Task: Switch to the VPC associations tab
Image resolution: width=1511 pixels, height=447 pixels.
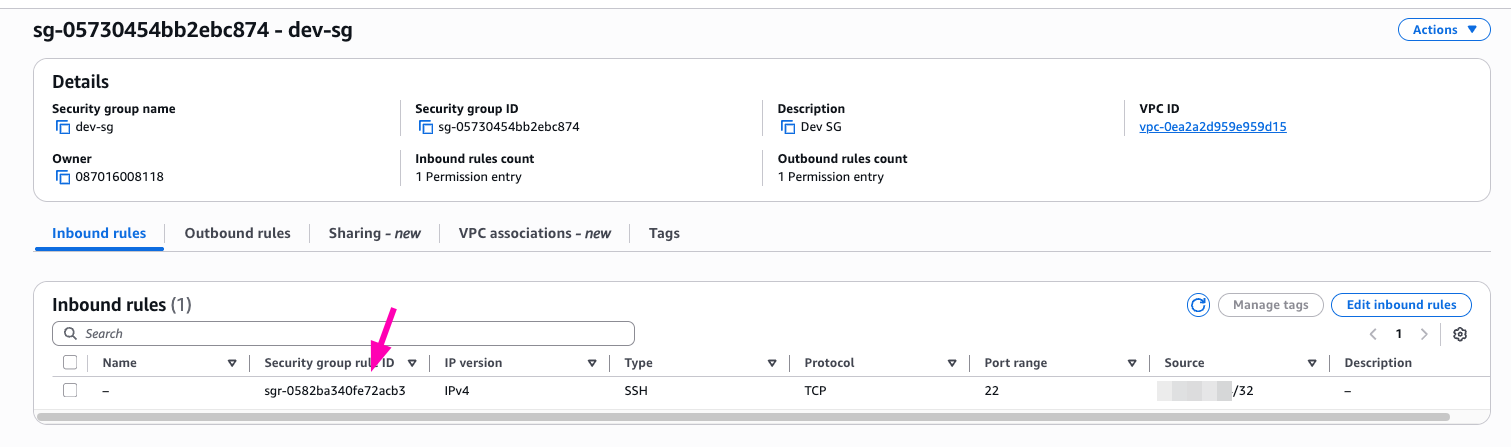Action: (534, 233)
